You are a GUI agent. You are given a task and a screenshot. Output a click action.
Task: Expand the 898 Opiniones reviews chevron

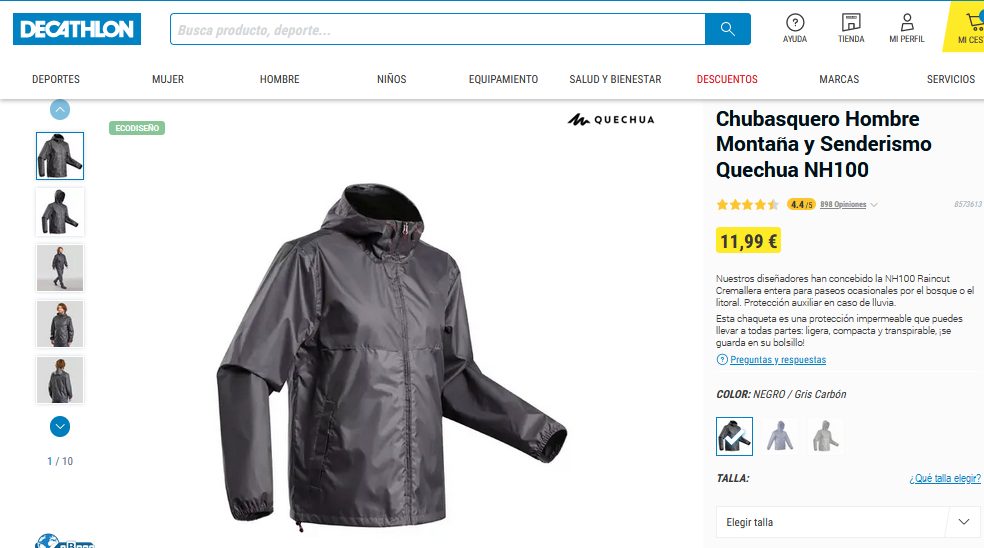pos(874,205)
